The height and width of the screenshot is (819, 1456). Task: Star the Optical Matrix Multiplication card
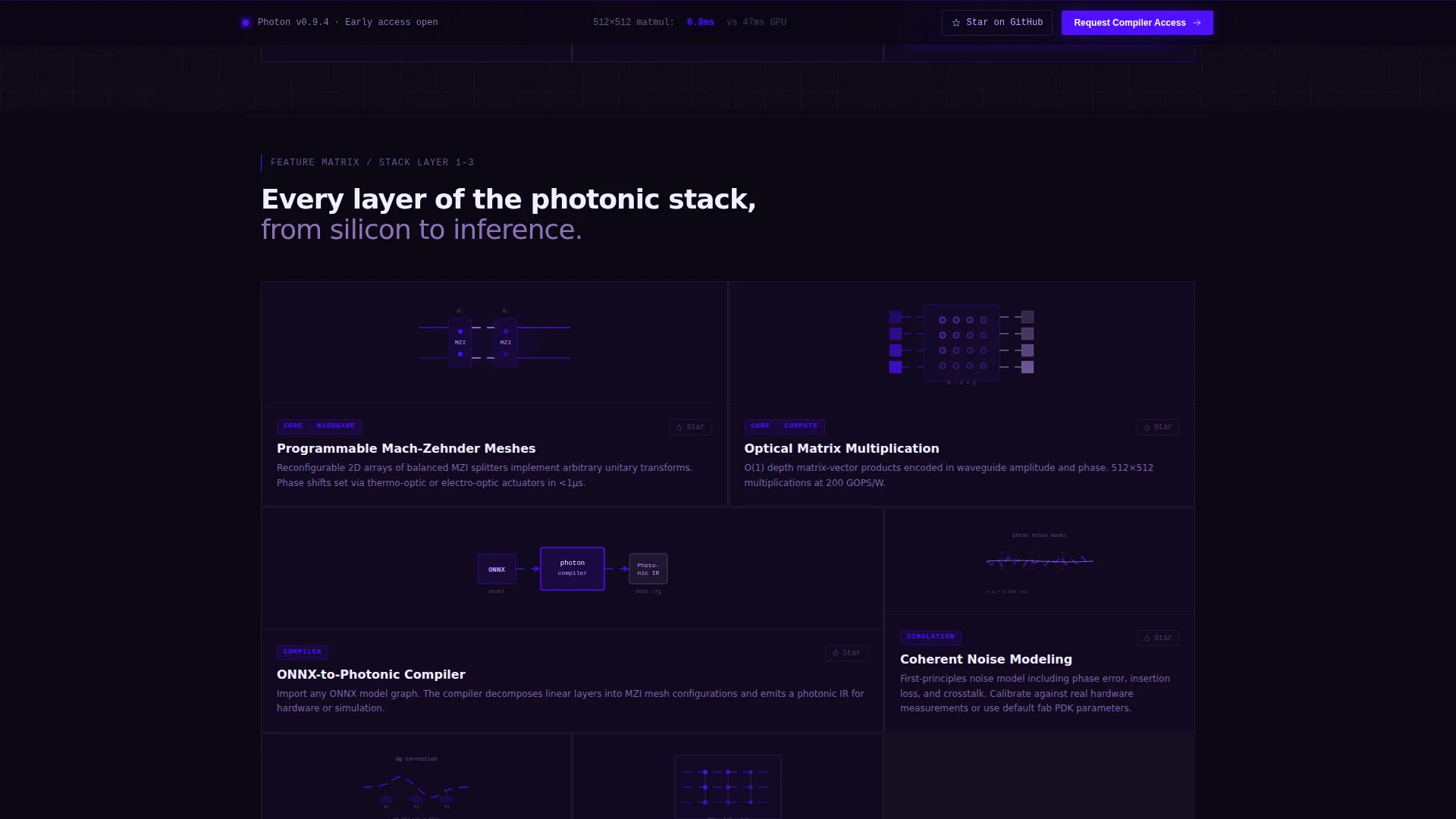coord(1157,427)
